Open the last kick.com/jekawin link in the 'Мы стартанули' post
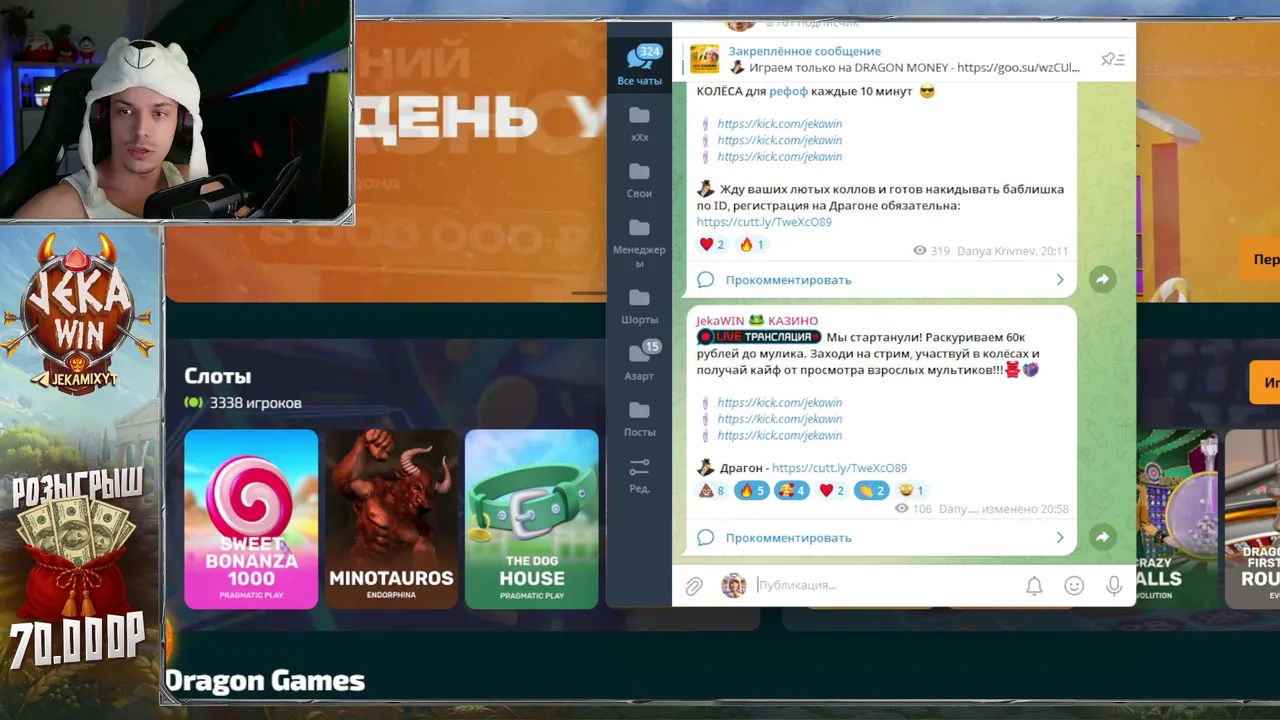1280x720 pixels. coord(779,435)
